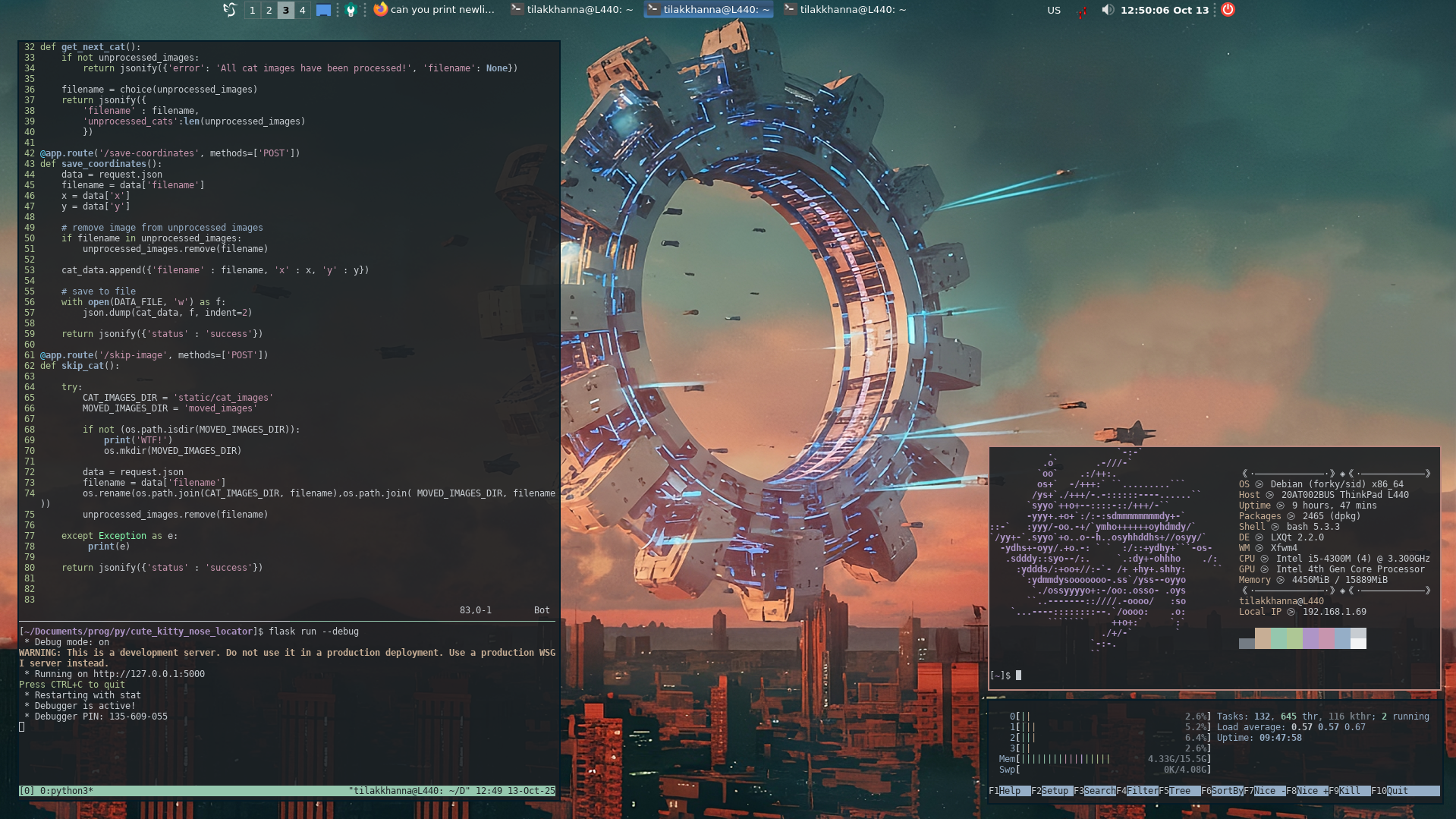Screen dimensions: 1456x819
Task: Click the show desktop icon
Action: (323, 10)
